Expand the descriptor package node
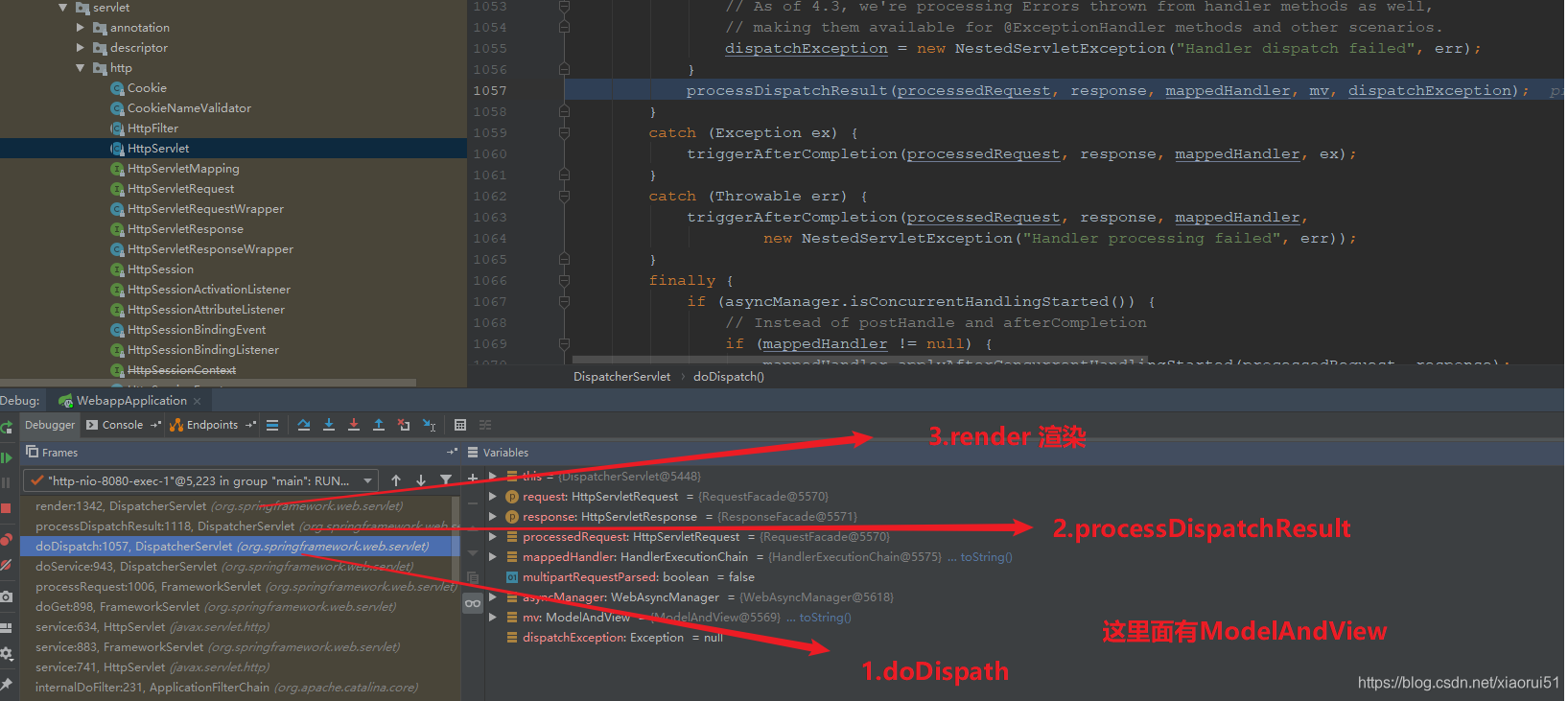The image size is (1568, 701). 81,48
